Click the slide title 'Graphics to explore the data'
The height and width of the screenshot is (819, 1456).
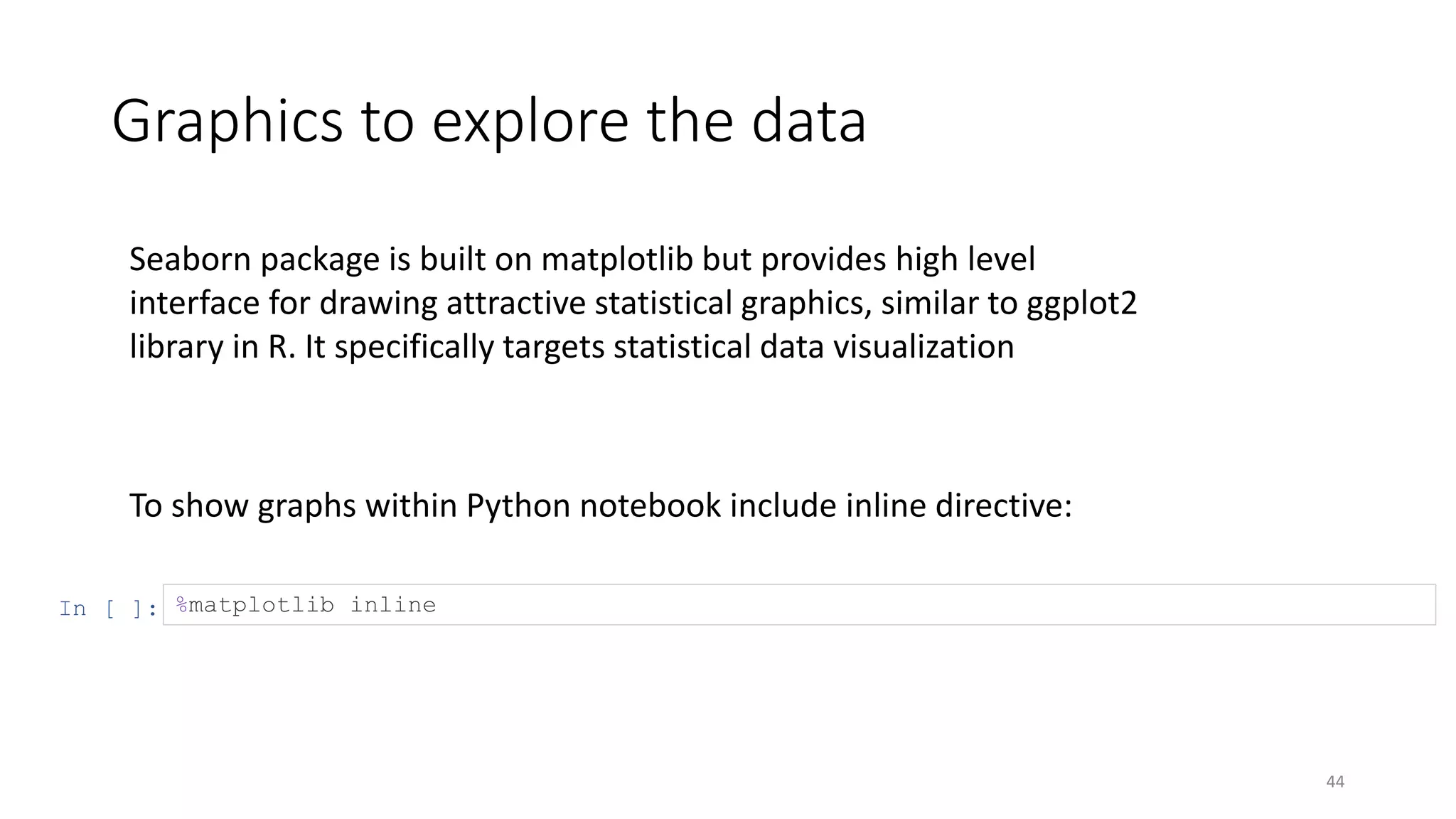tap(489, 121)
